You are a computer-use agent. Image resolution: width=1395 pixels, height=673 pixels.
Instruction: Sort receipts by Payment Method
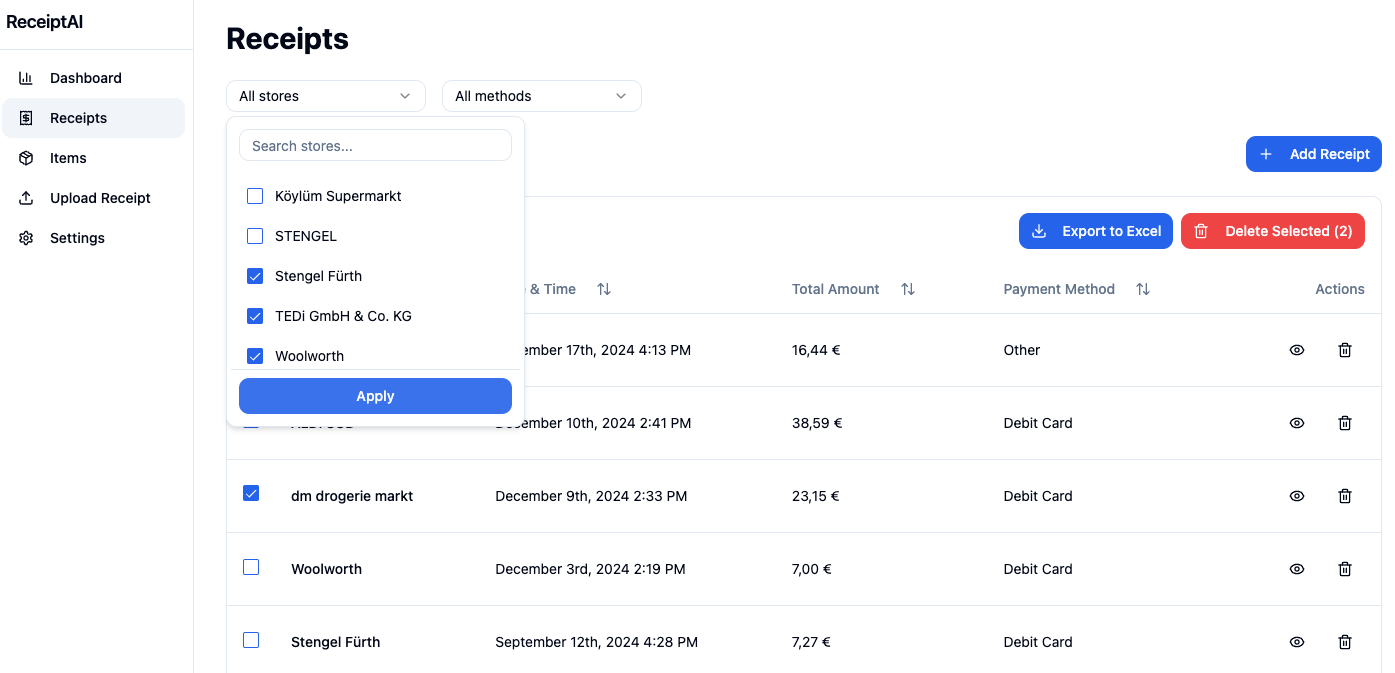click(x=1142, y=289)
